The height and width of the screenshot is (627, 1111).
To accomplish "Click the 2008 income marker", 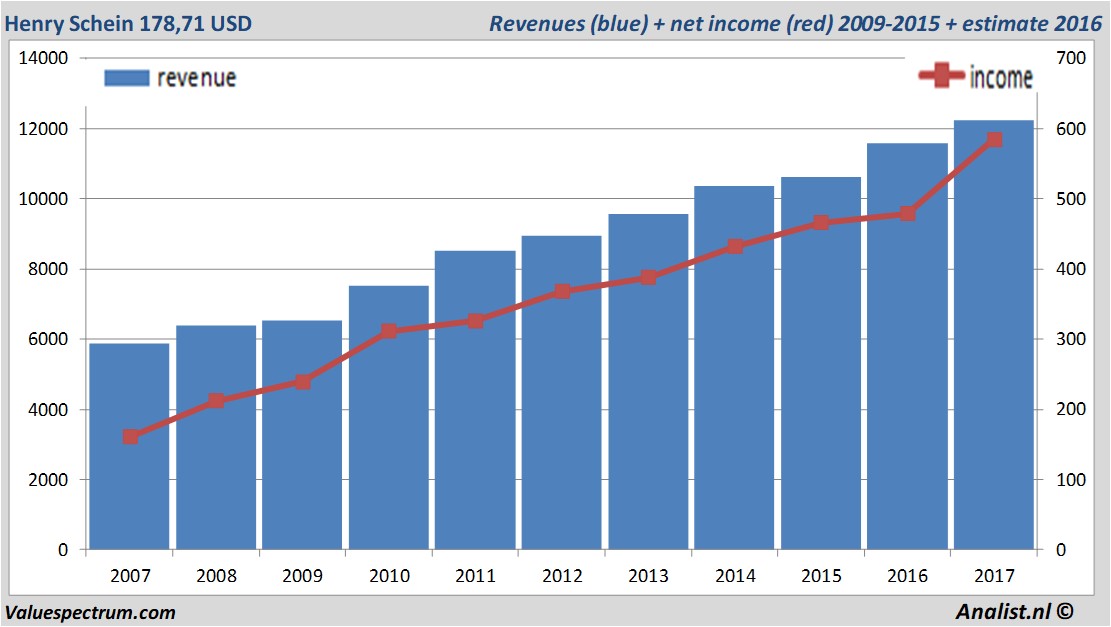I will point(216,401).
